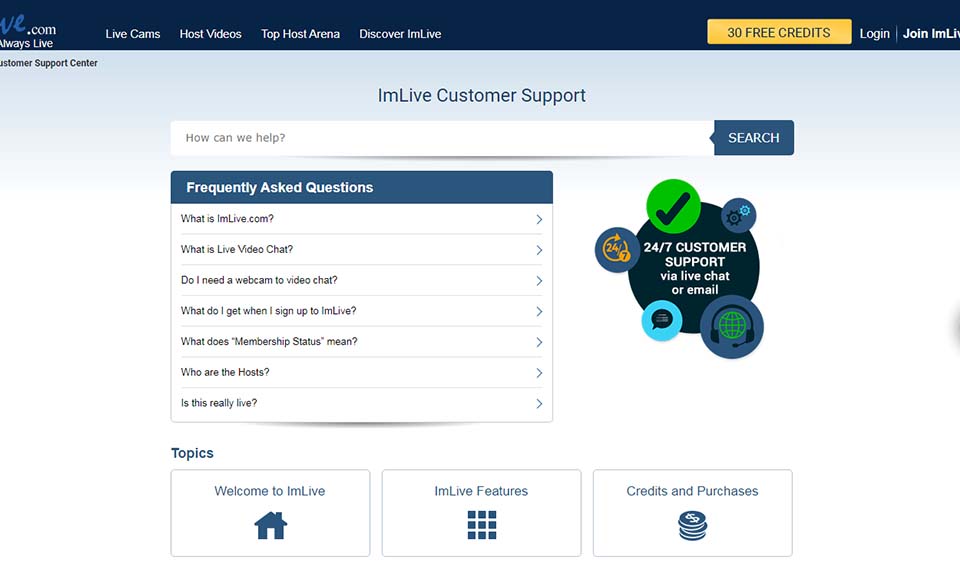Click the 24/7 clock icon
Viewport: 960px width, 561px height.
coord(615,250)
